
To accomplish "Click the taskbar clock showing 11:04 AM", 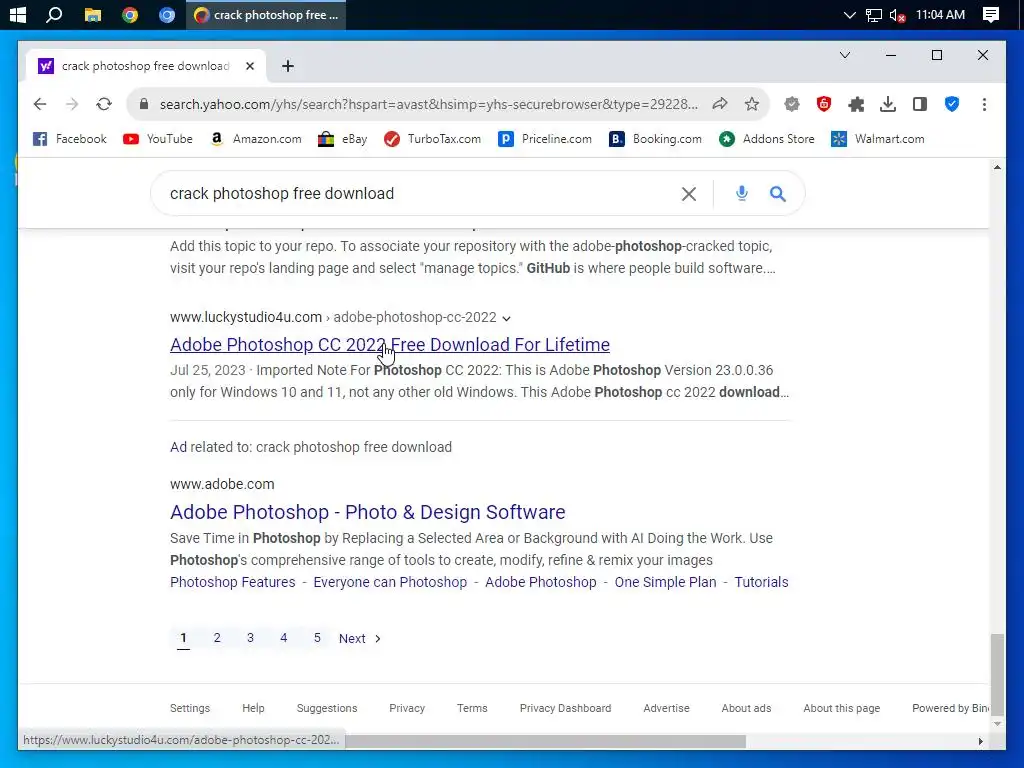I will point(940,14).
